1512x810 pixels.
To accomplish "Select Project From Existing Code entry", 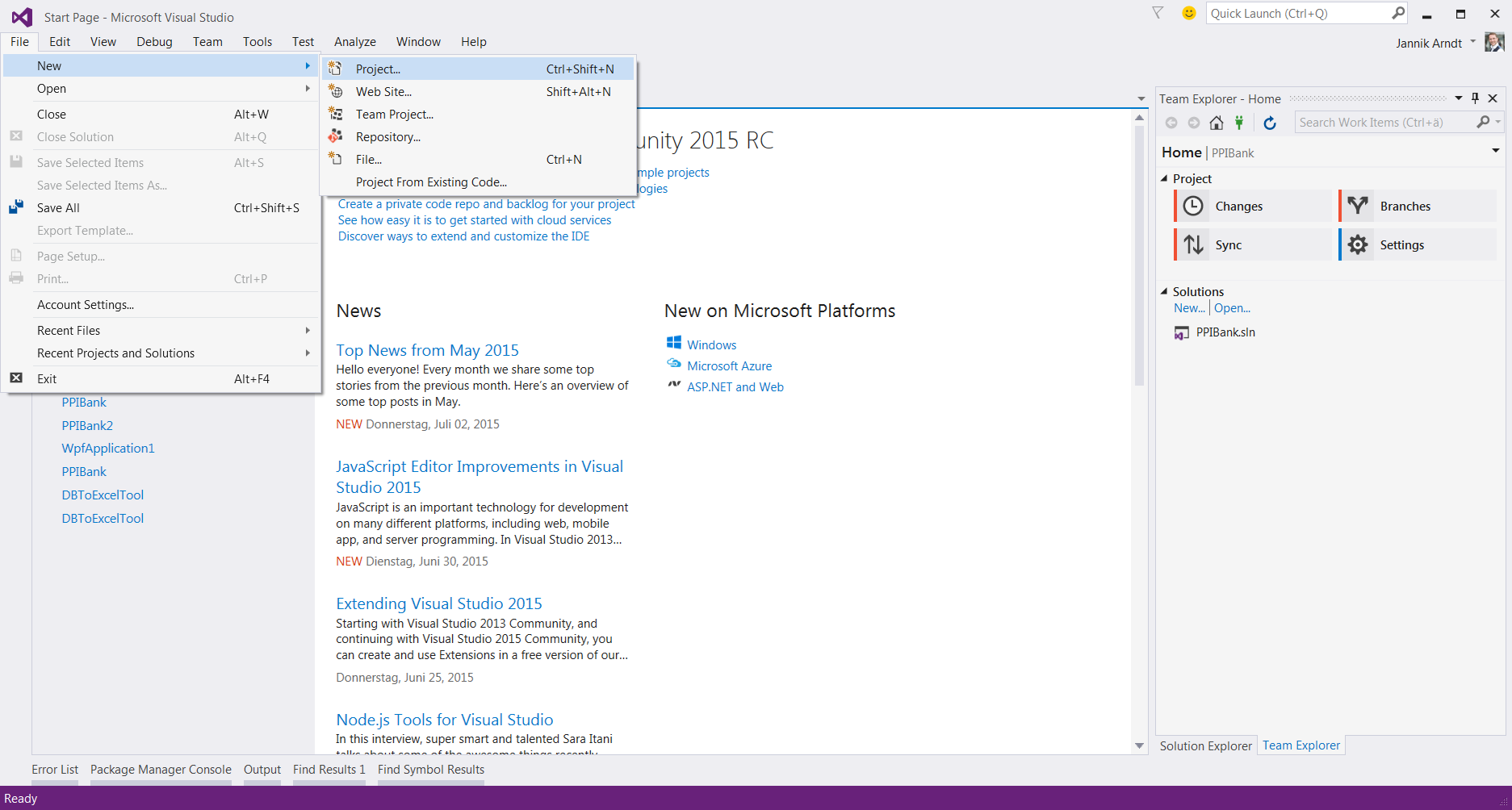I will click(478, 182).
